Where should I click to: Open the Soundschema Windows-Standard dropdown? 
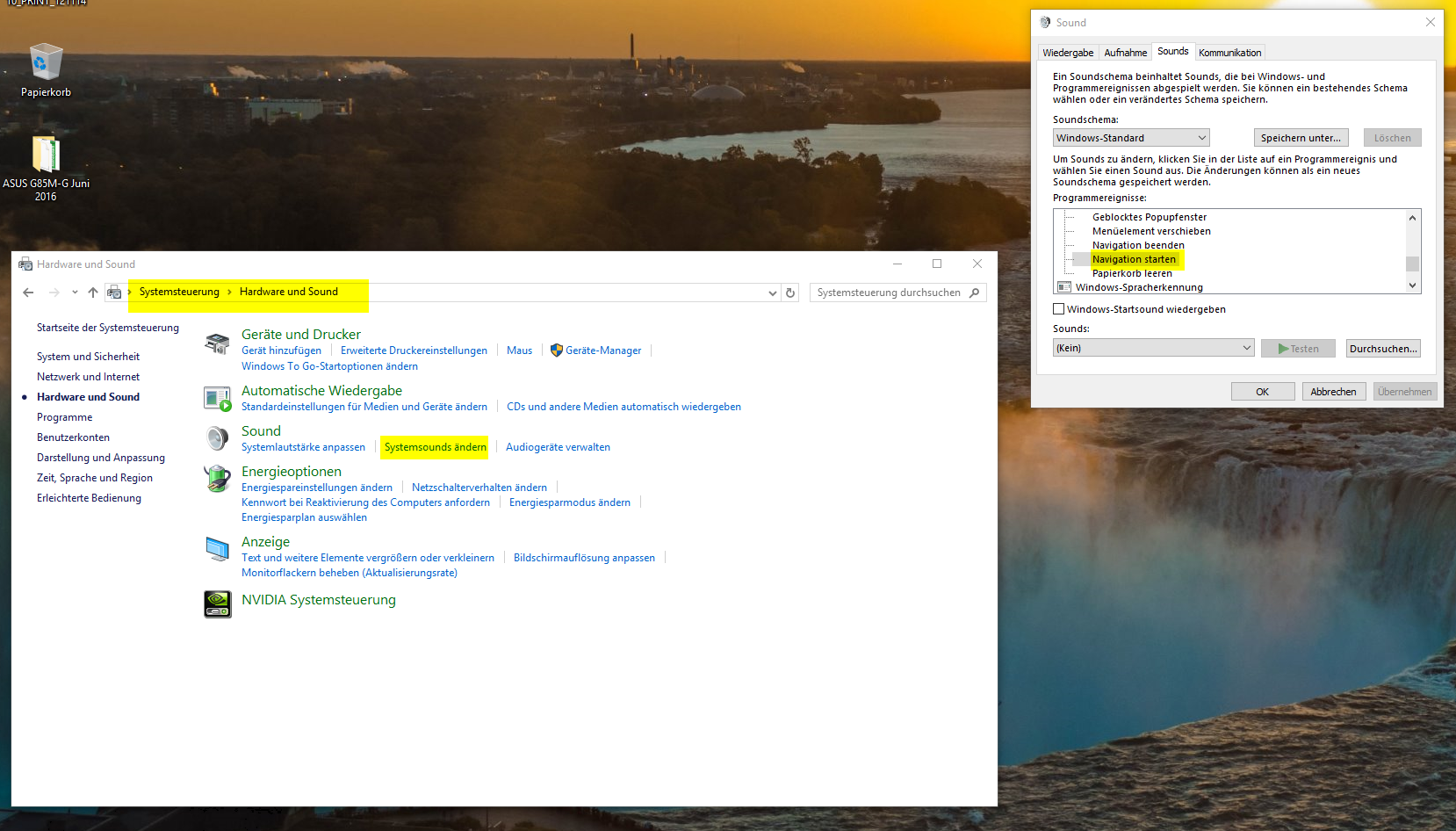pos(1131,138)
